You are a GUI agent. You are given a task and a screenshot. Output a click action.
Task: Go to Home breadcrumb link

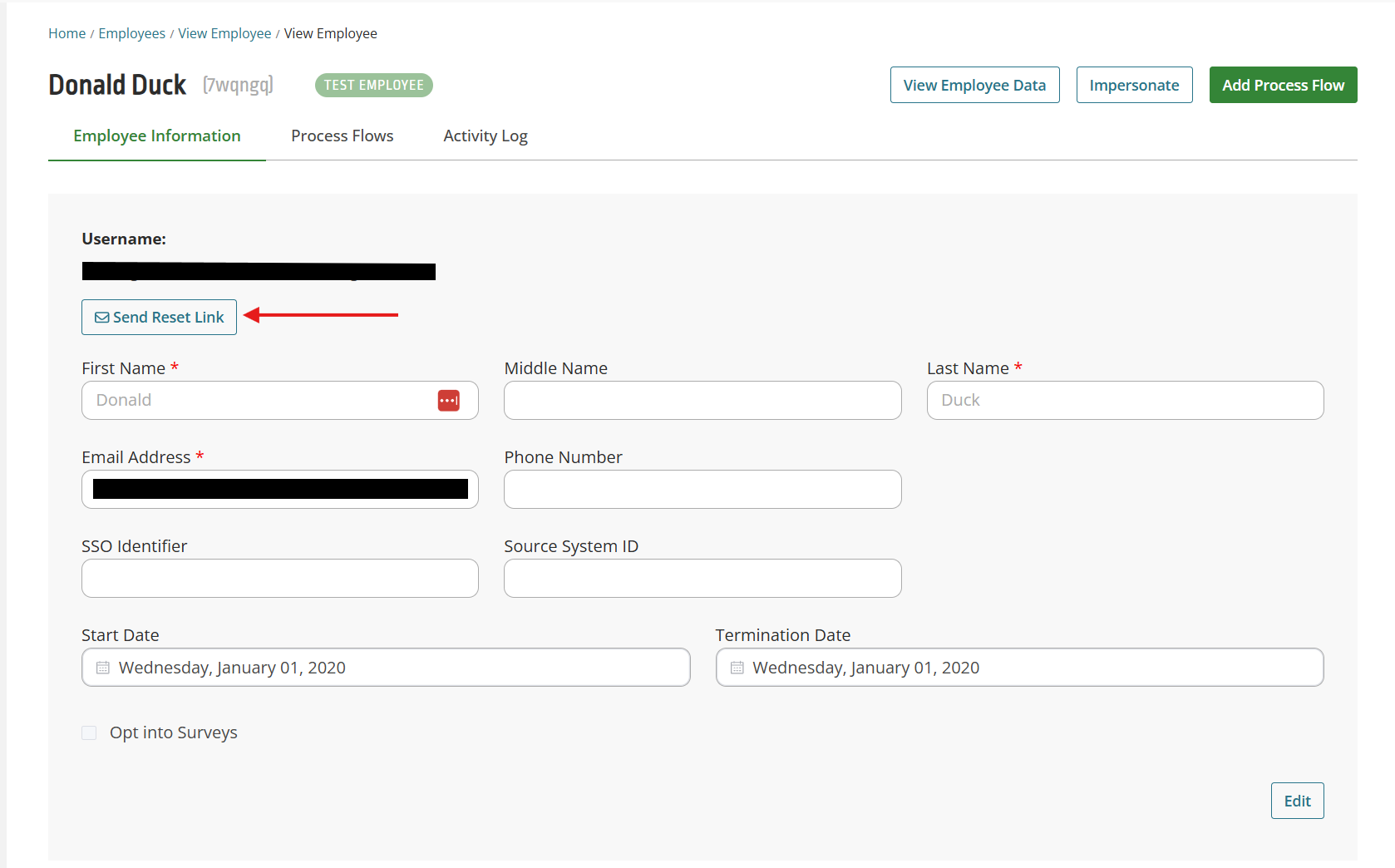[x=67, y=33]
